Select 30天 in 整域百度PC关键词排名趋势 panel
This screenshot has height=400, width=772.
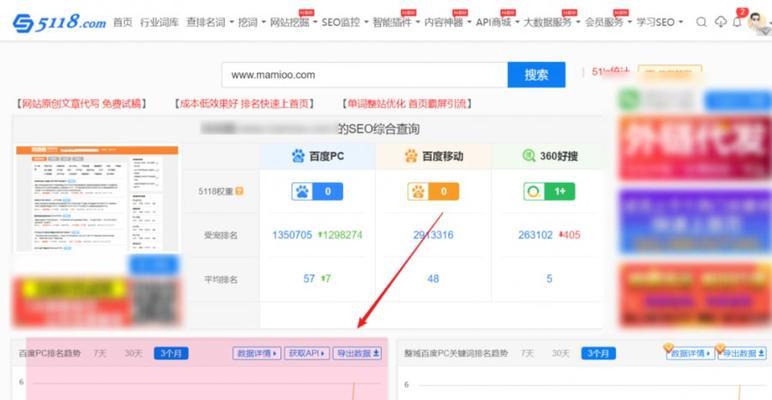click(560, 353)
